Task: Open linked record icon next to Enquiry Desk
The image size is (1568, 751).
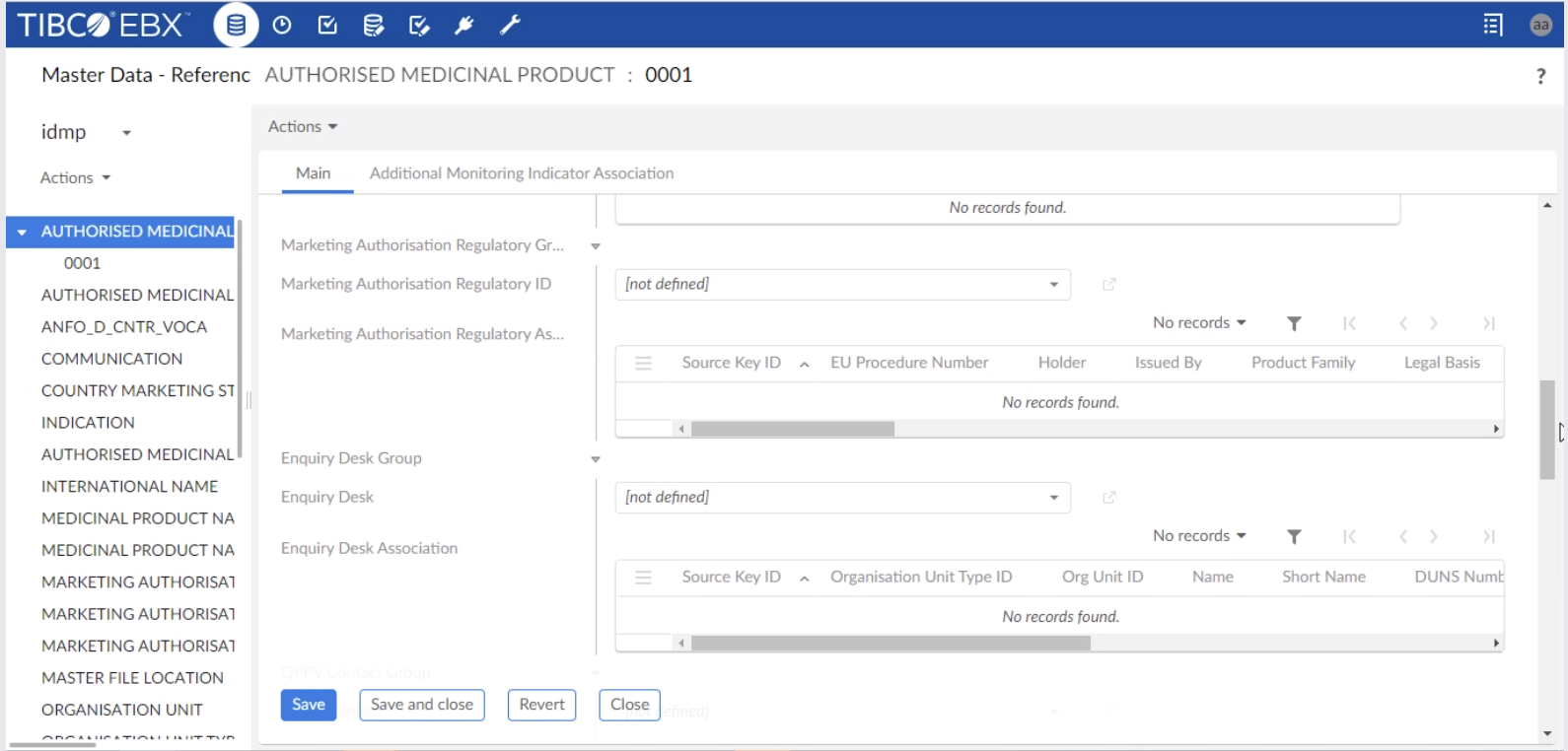Action: tap(1109, 498)
